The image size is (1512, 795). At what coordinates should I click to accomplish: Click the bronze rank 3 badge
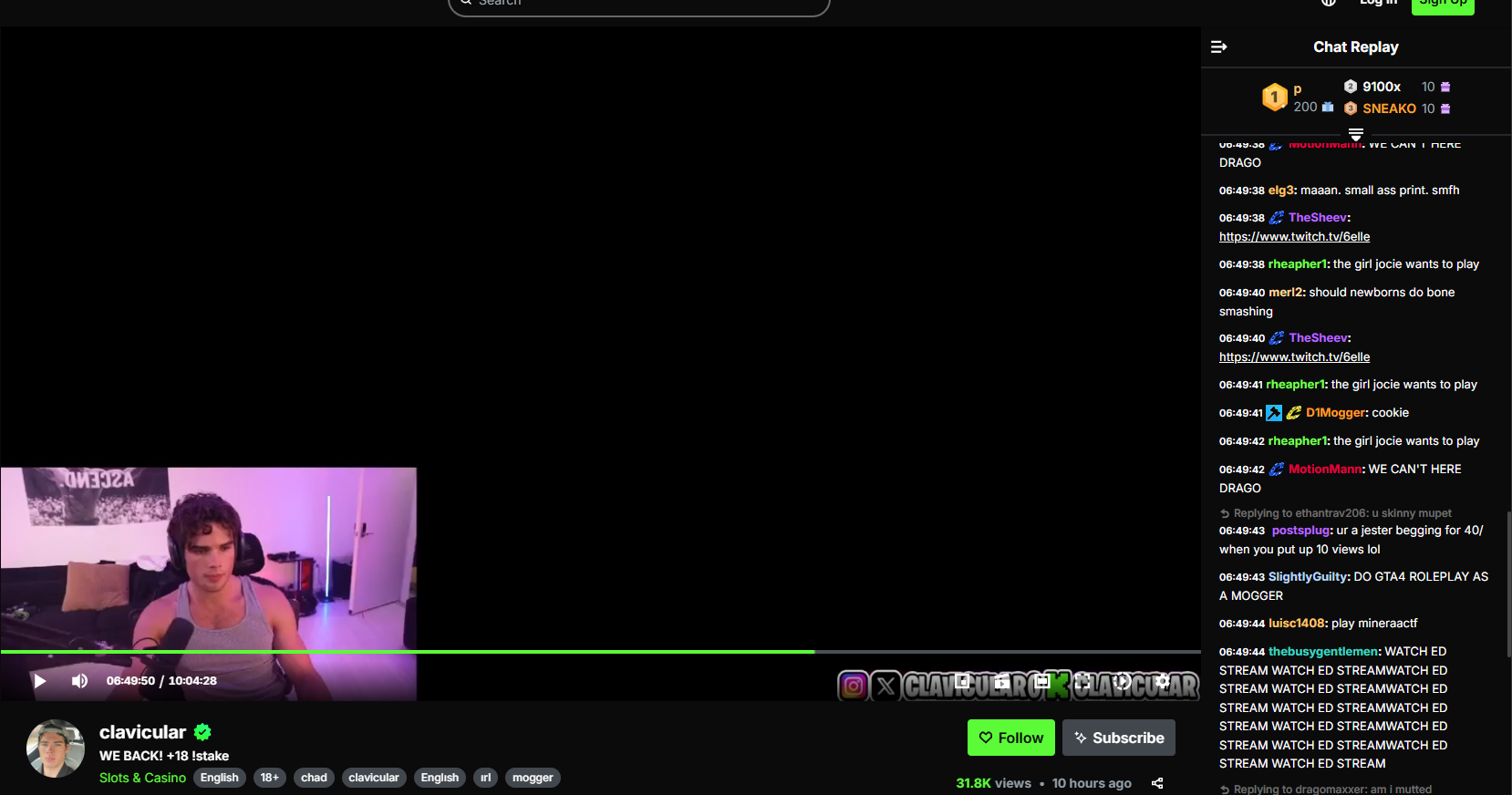(x=1351, y=108)
